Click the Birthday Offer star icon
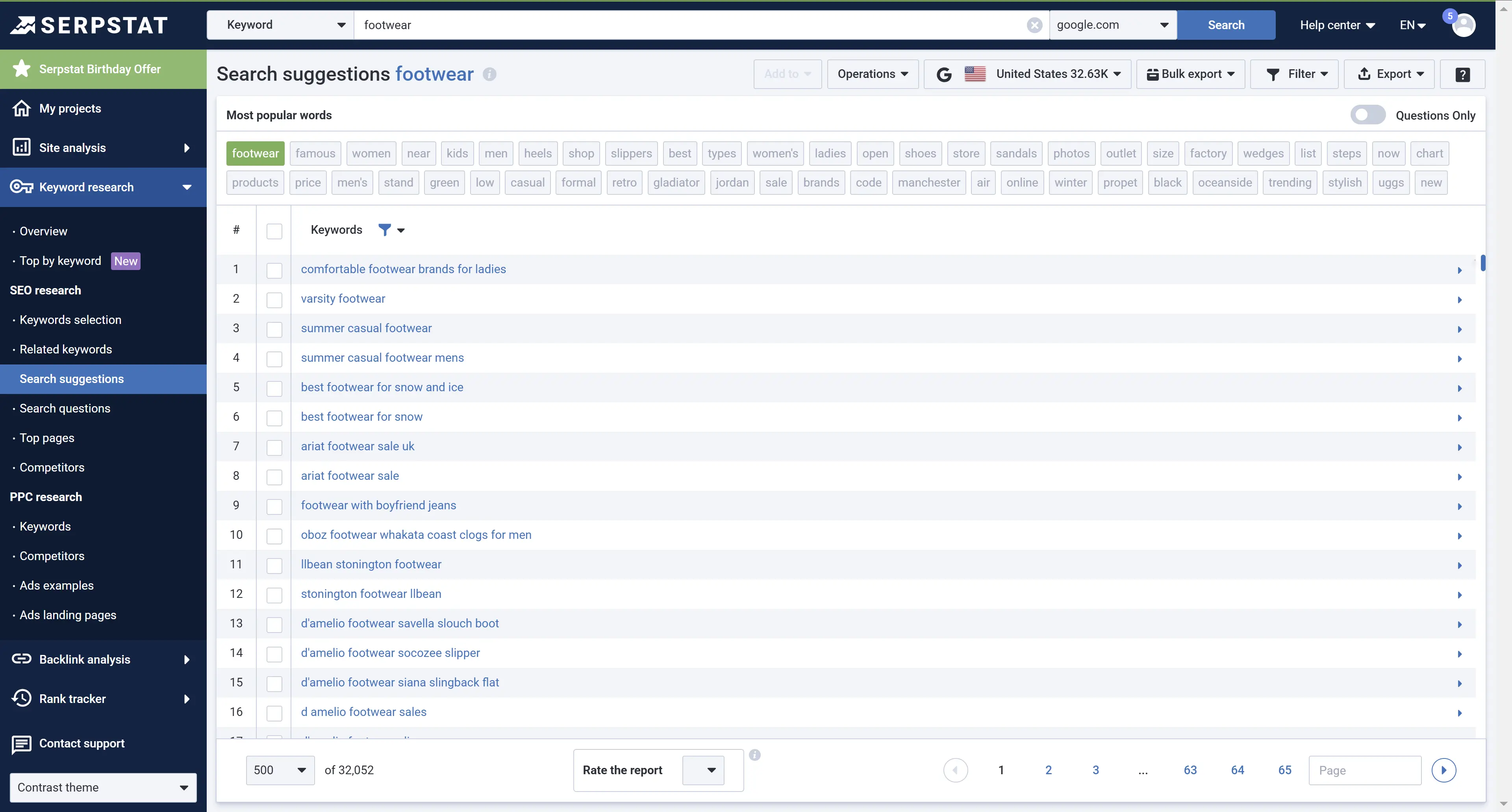The width and height of the screenshot is (1512, 812). [x=22, y=68]
